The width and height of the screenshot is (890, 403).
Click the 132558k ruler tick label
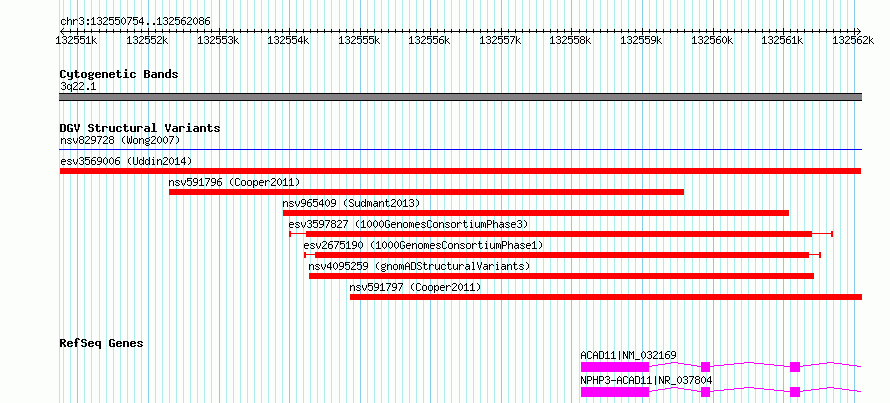(x=570, y=40)
